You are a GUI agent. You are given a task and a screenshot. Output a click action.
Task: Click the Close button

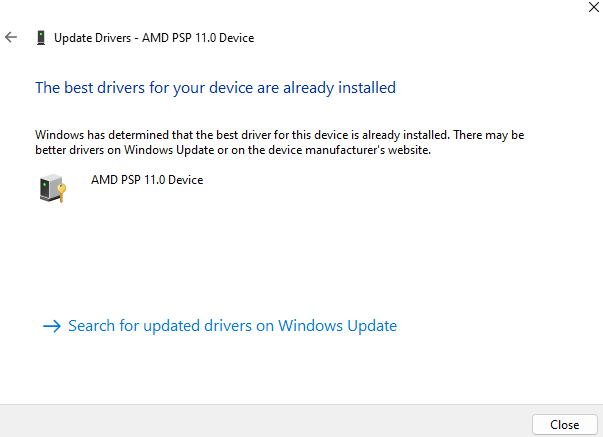565,425
